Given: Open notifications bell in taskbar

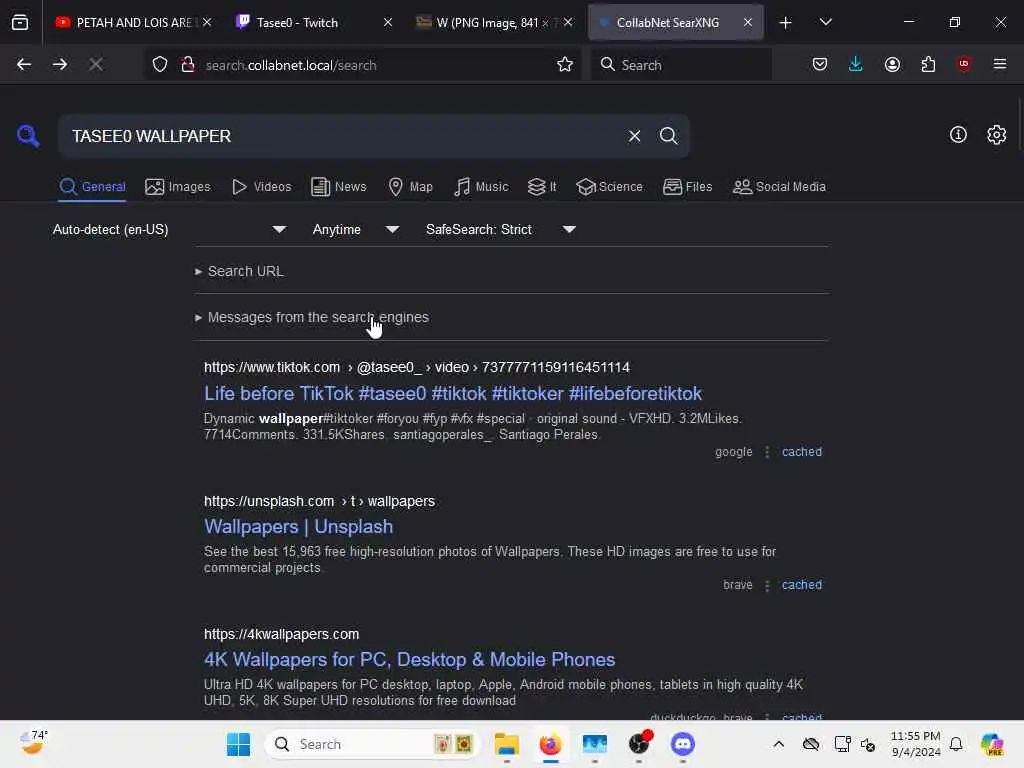Looking at the screenshot, I should (x=956, y=744).
